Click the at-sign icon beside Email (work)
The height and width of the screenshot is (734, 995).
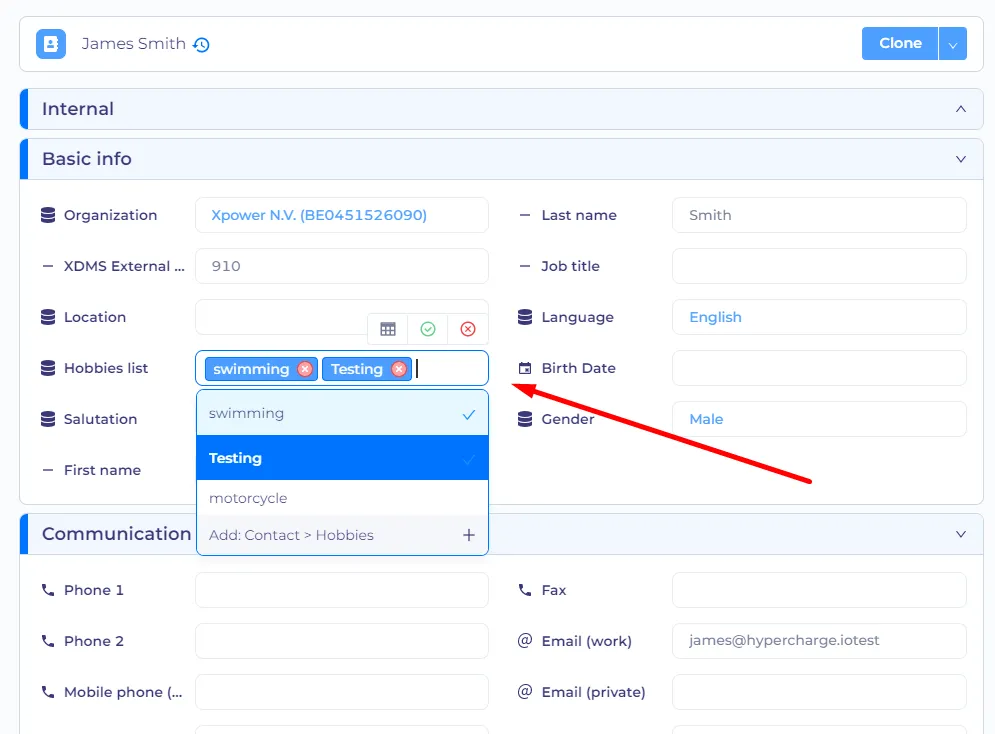[525, 641]
